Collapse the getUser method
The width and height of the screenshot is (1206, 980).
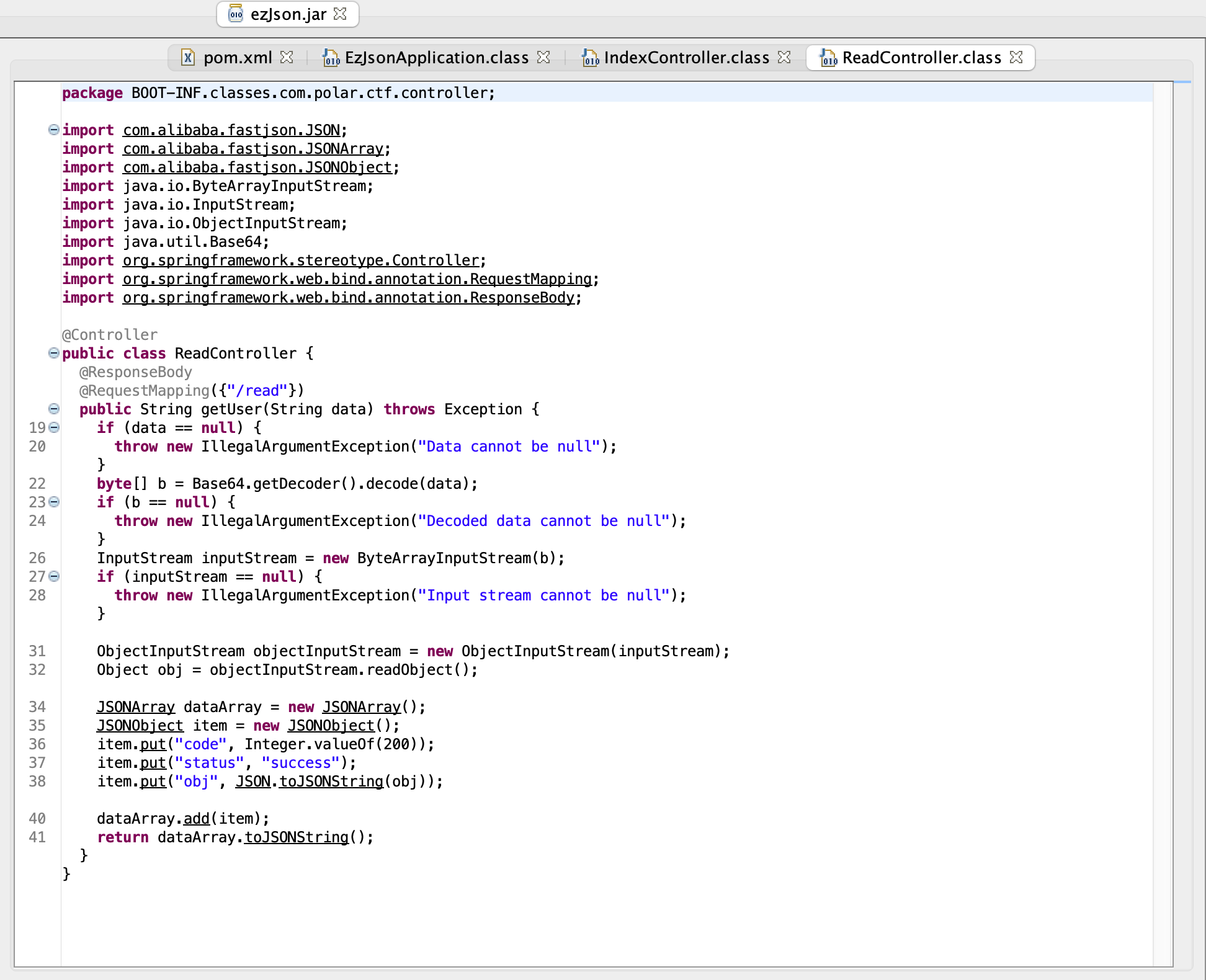click(54, 409)
